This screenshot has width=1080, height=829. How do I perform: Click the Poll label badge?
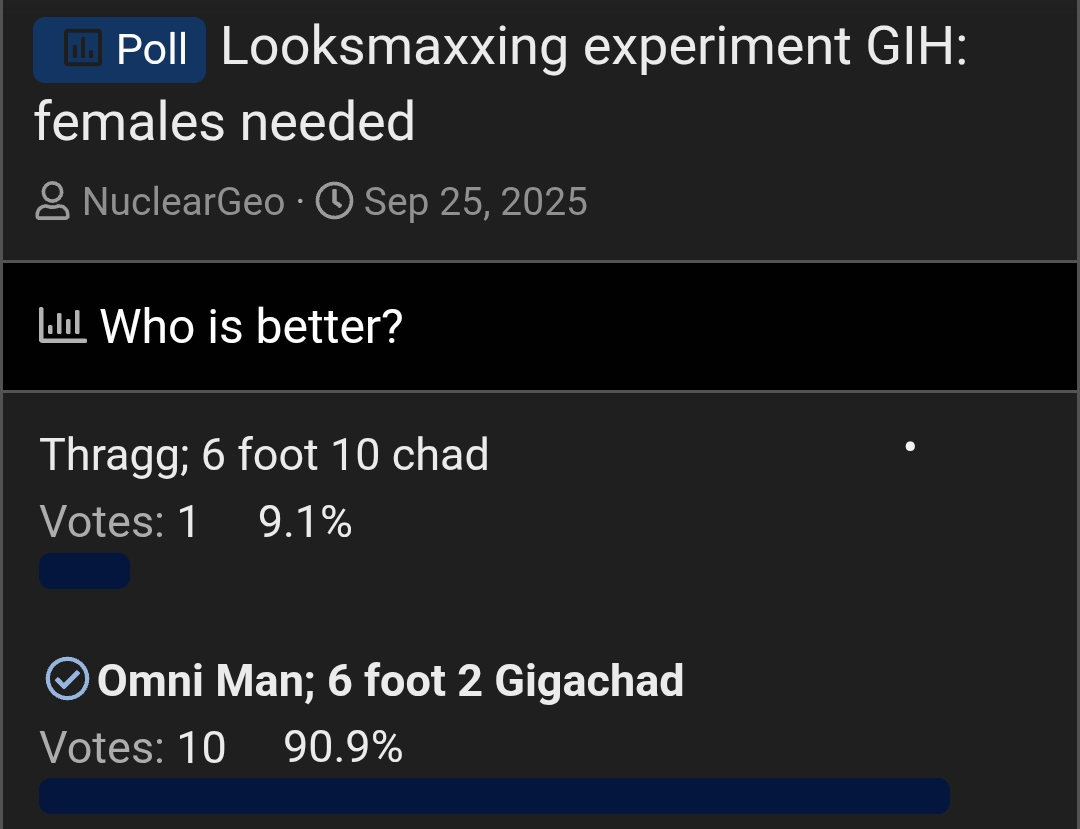click(120, 49)
